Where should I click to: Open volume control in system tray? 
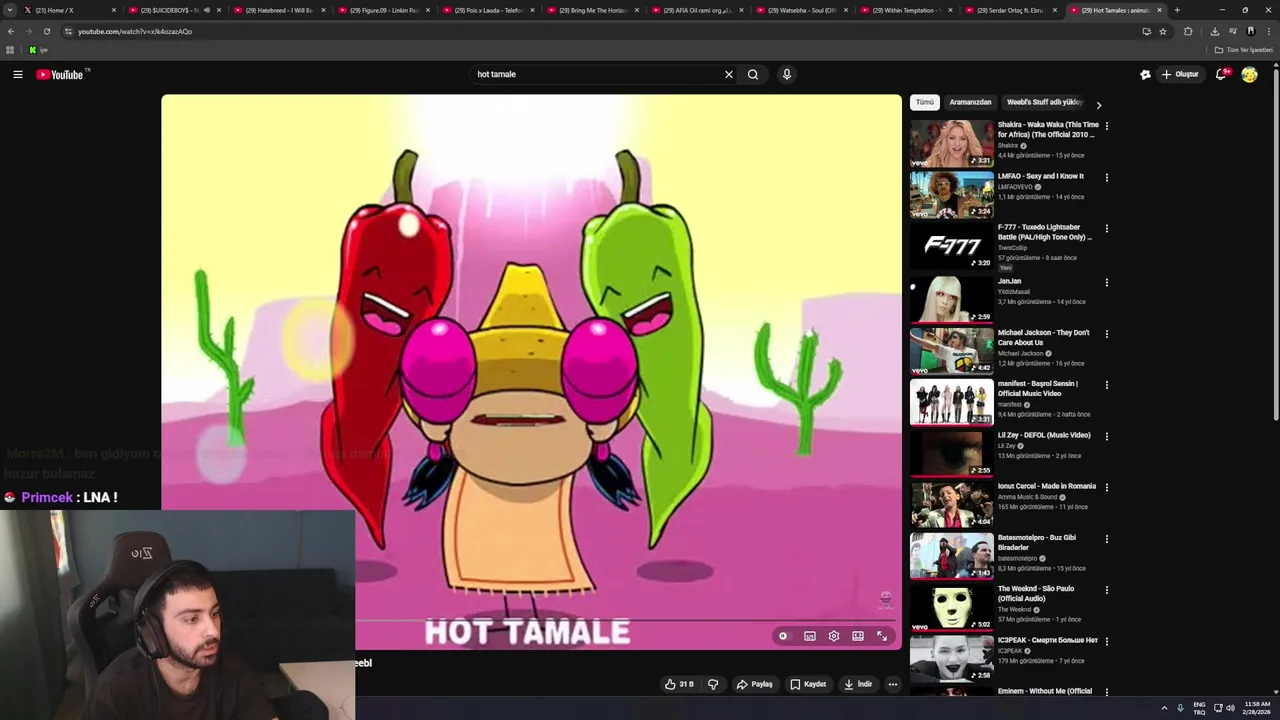click(x=1230, y=708)
